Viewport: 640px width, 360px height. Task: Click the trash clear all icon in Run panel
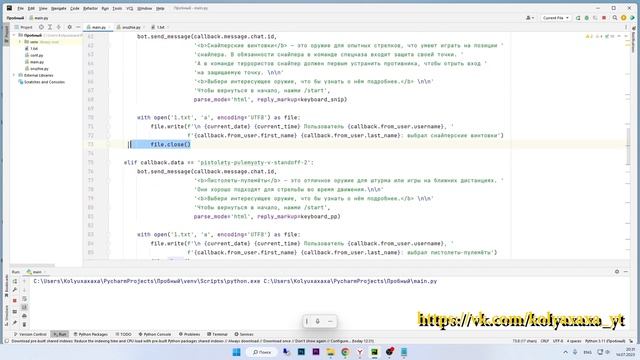tap(24, 324)
